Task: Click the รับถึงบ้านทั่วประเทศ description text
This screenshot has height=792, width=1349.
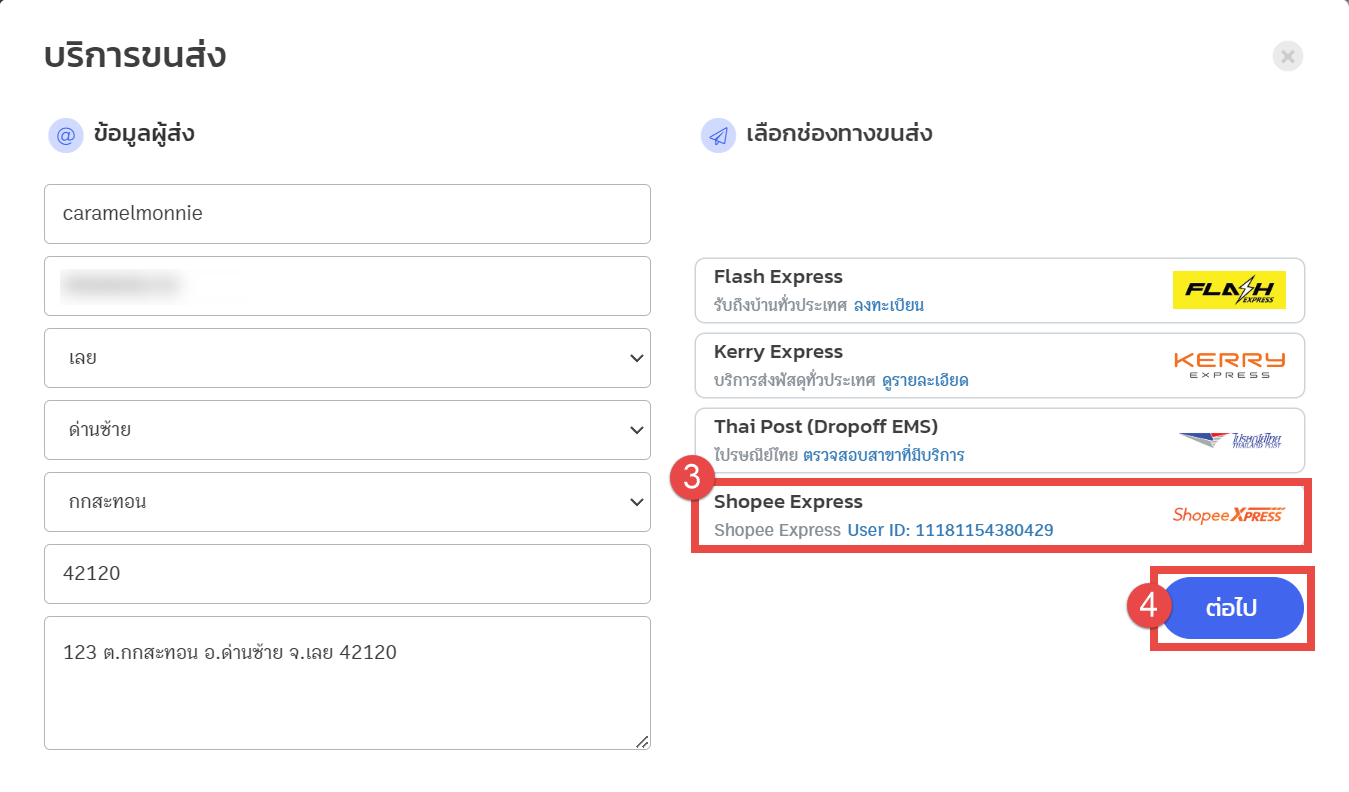Action: 780,305
